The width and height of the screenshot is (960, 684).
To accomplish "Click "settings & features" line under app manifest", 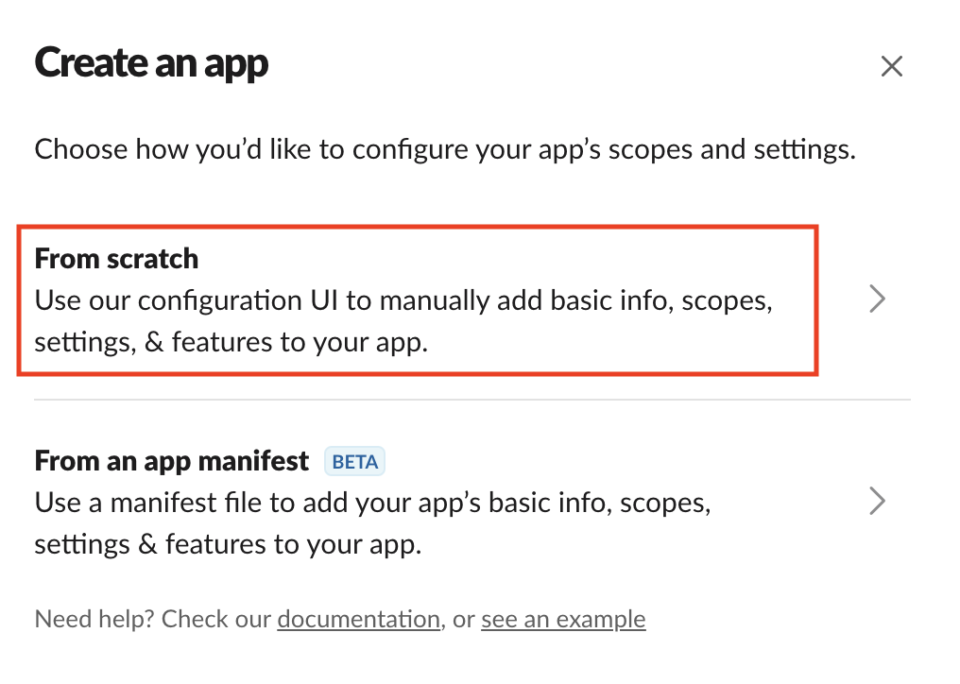I will coord(227,545).
